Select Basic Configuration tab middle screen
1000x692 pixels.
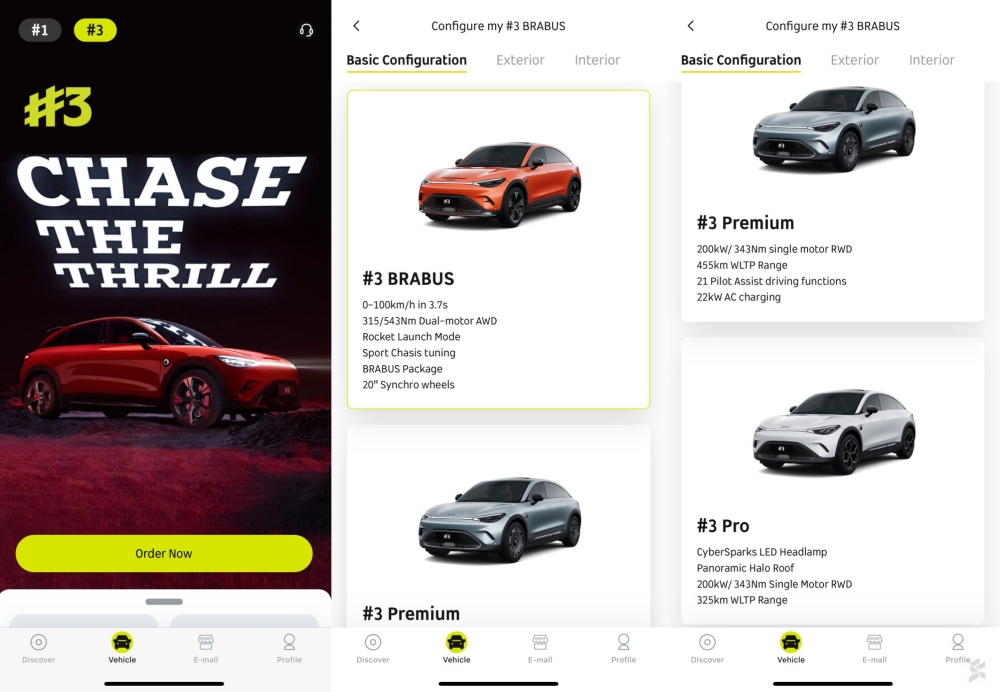pos(407,60)
